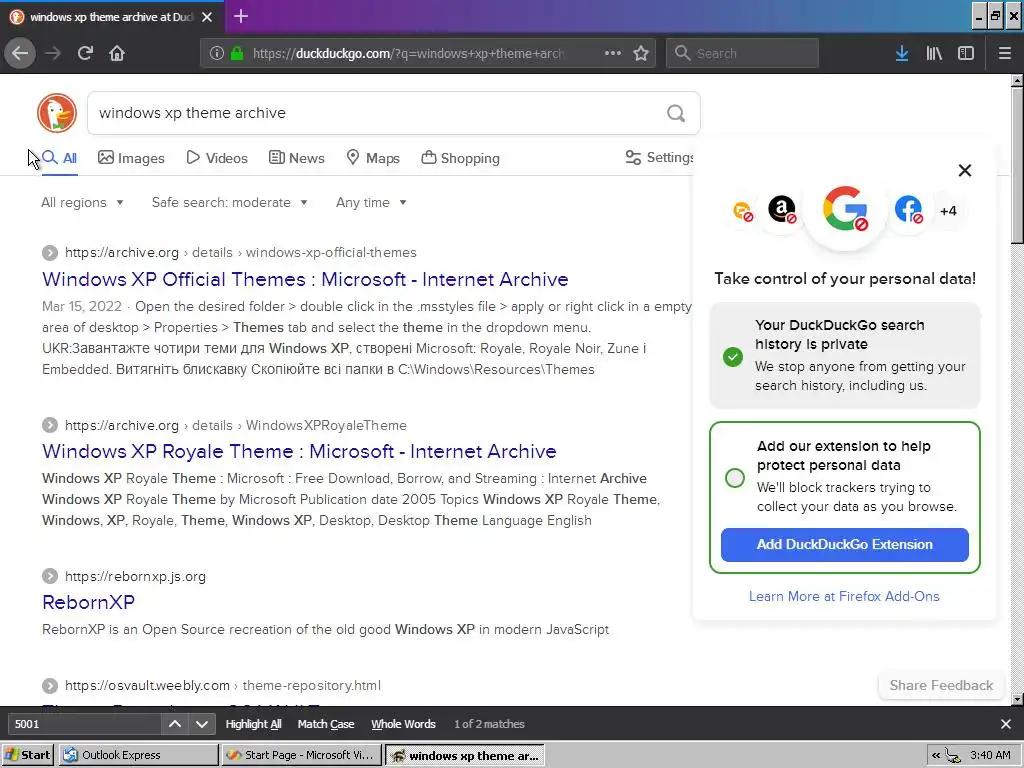Toggle Whole Words in find bar
Viewport: 1024px width, 768px height.
[x=403, y=724]
